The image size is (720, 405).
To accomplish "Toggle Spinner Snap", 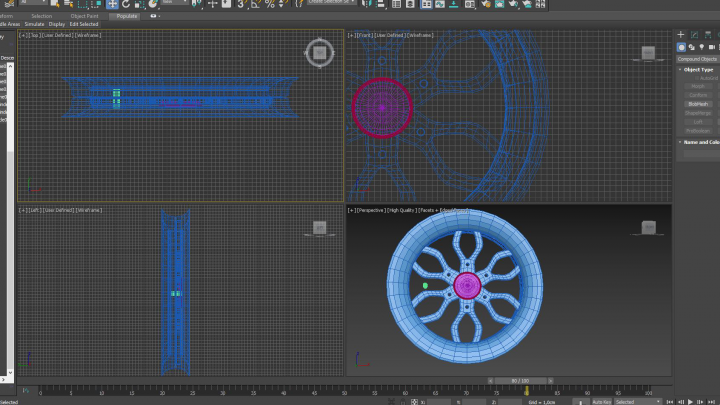I will tap(284, 4).
